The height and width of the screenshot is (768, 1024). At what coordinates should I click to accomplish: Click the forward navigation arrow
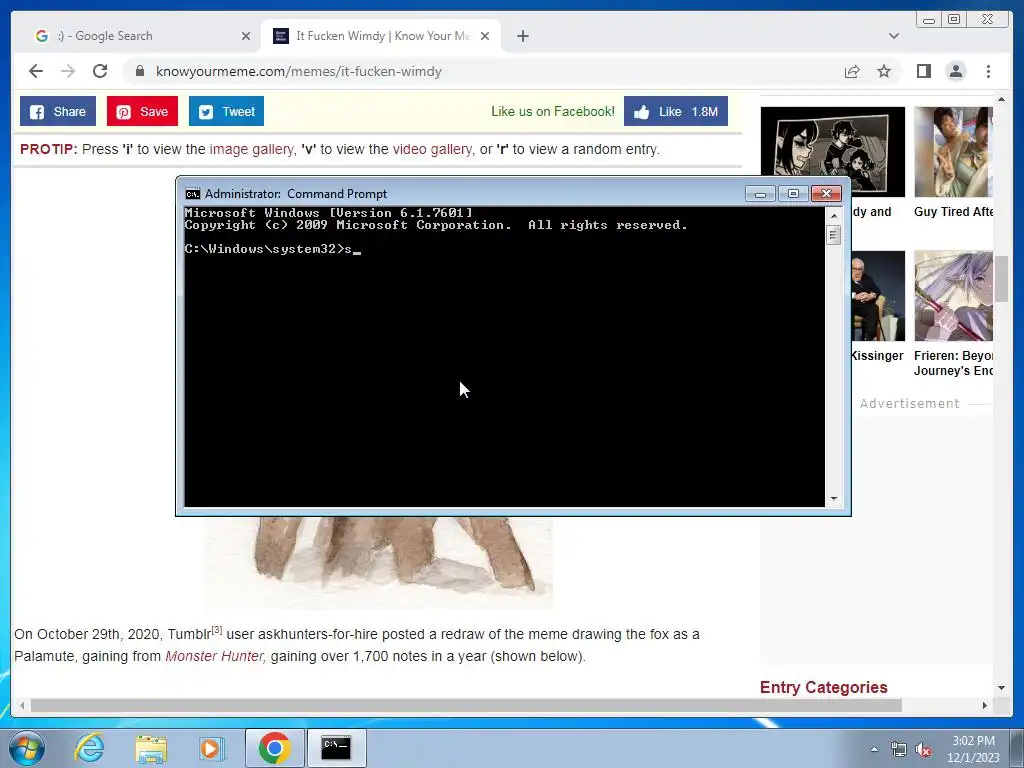pos(68,71)
